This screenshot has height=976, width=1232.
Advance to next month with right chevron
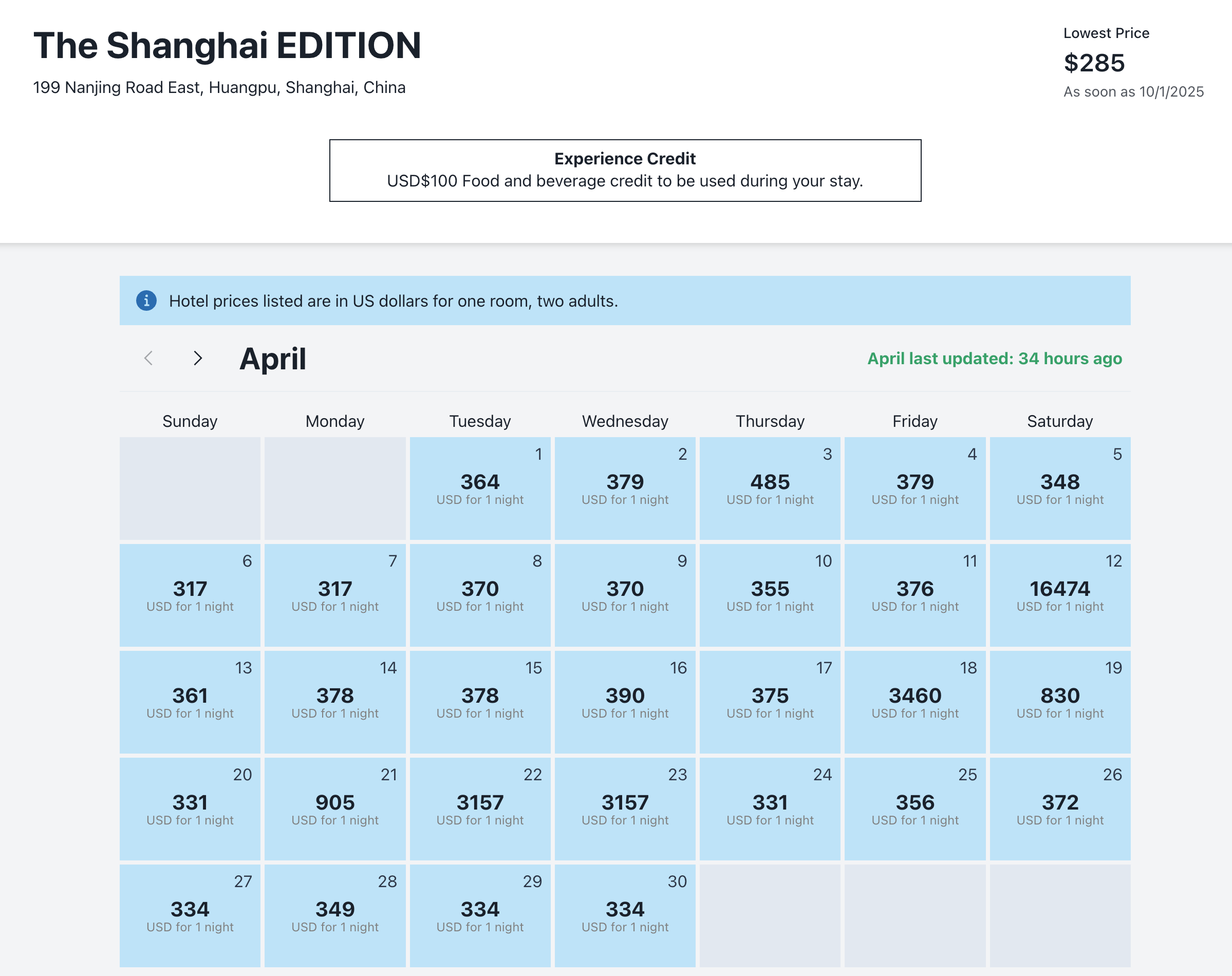(x=198, y=358)
